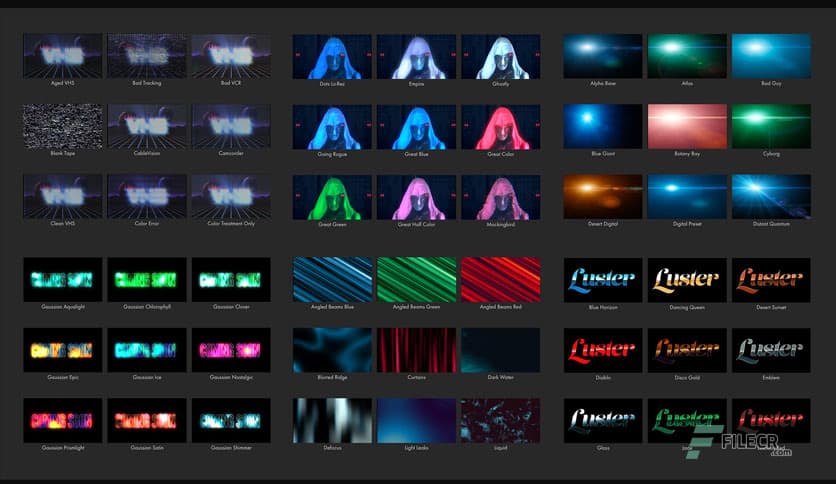Pick the Bad VCR preset thumbnail
836x484 pixels.
(x=231, y=56)
